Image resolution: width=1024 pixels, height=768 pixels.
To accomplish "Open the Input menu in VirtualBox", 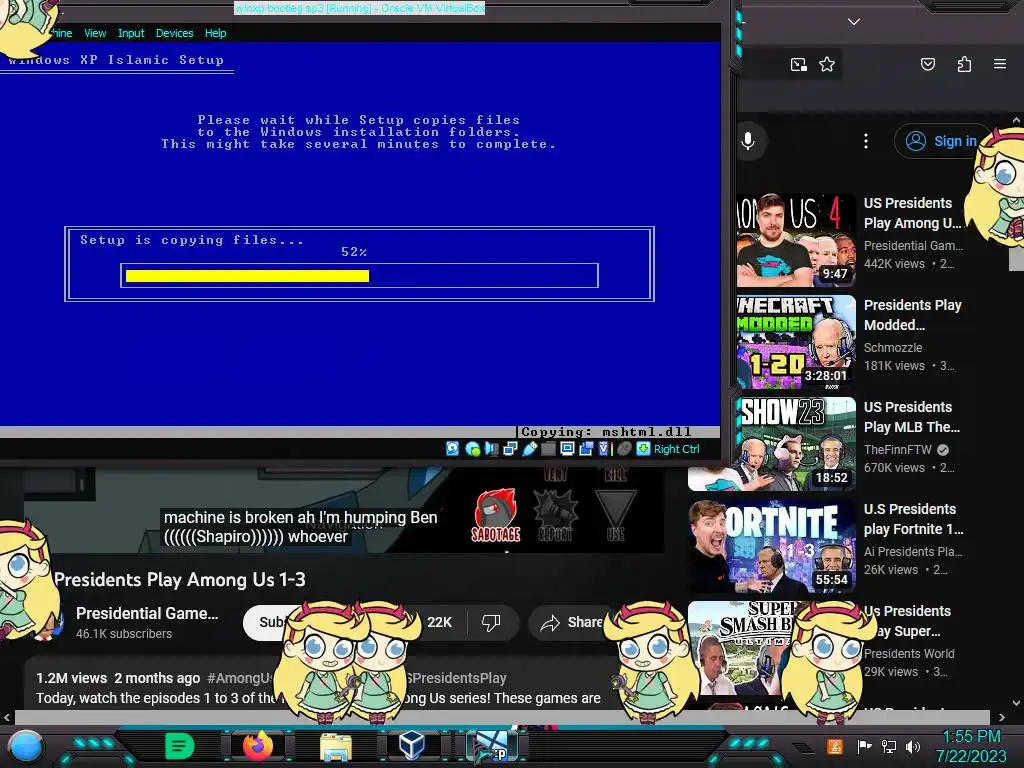I will click(131, 33).
